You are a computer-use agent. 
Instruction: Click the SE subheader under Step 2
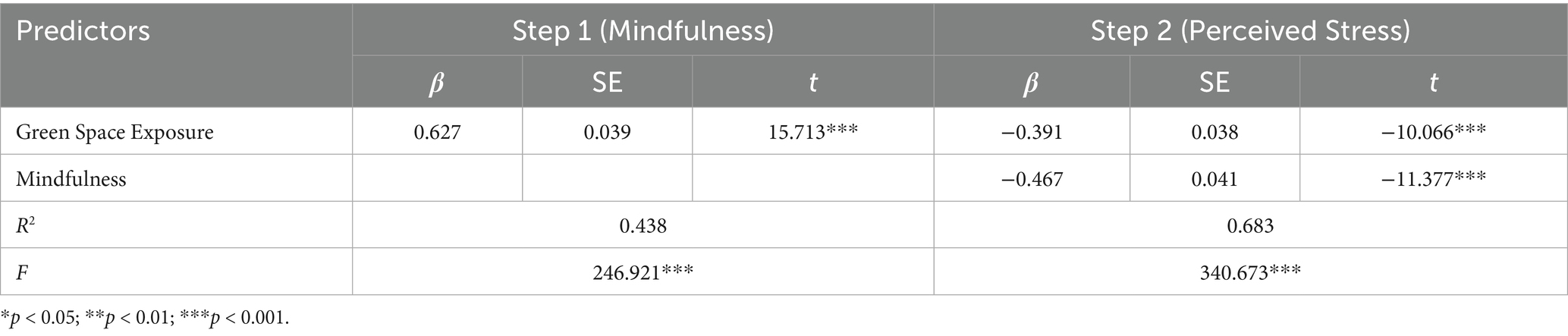(x=1214, y=82)
